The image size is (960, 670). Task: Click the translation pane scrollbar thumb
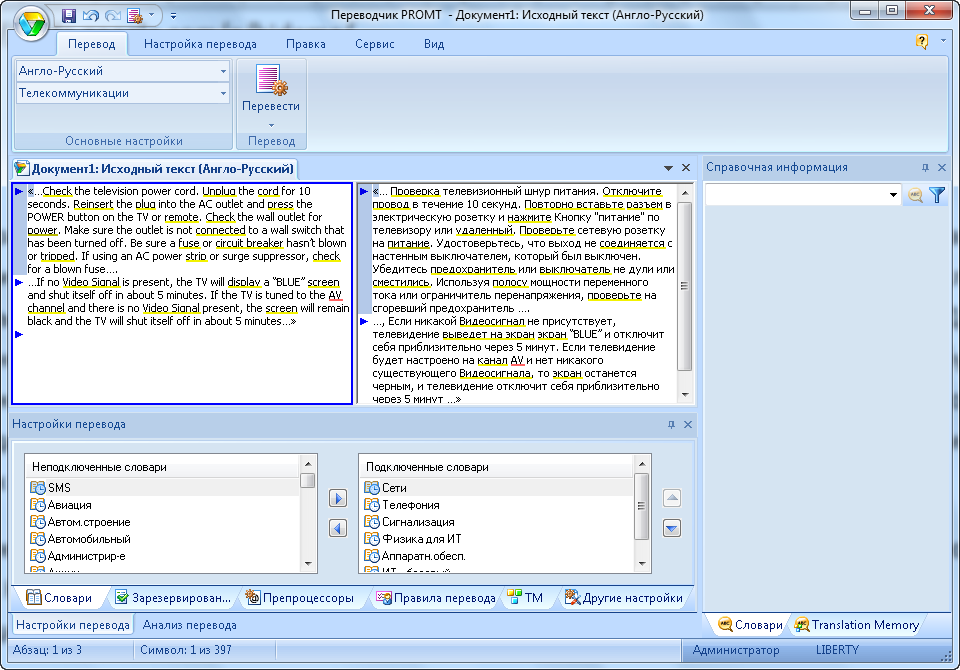684,285
